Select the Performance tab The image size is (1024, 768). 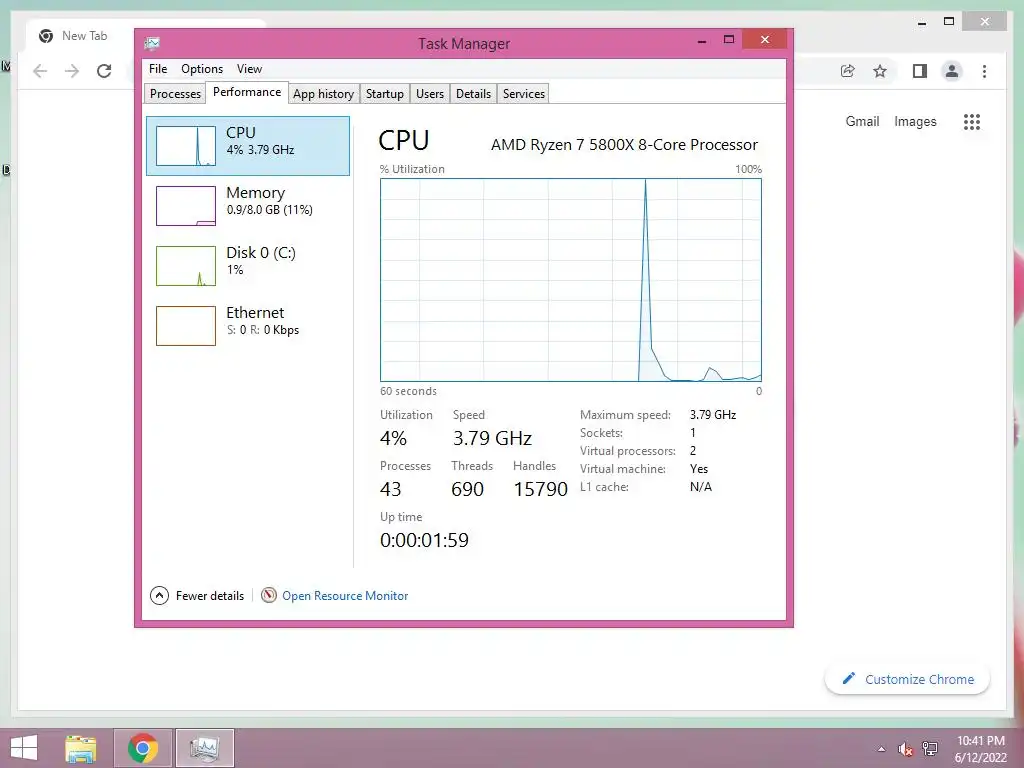(247, 92)
